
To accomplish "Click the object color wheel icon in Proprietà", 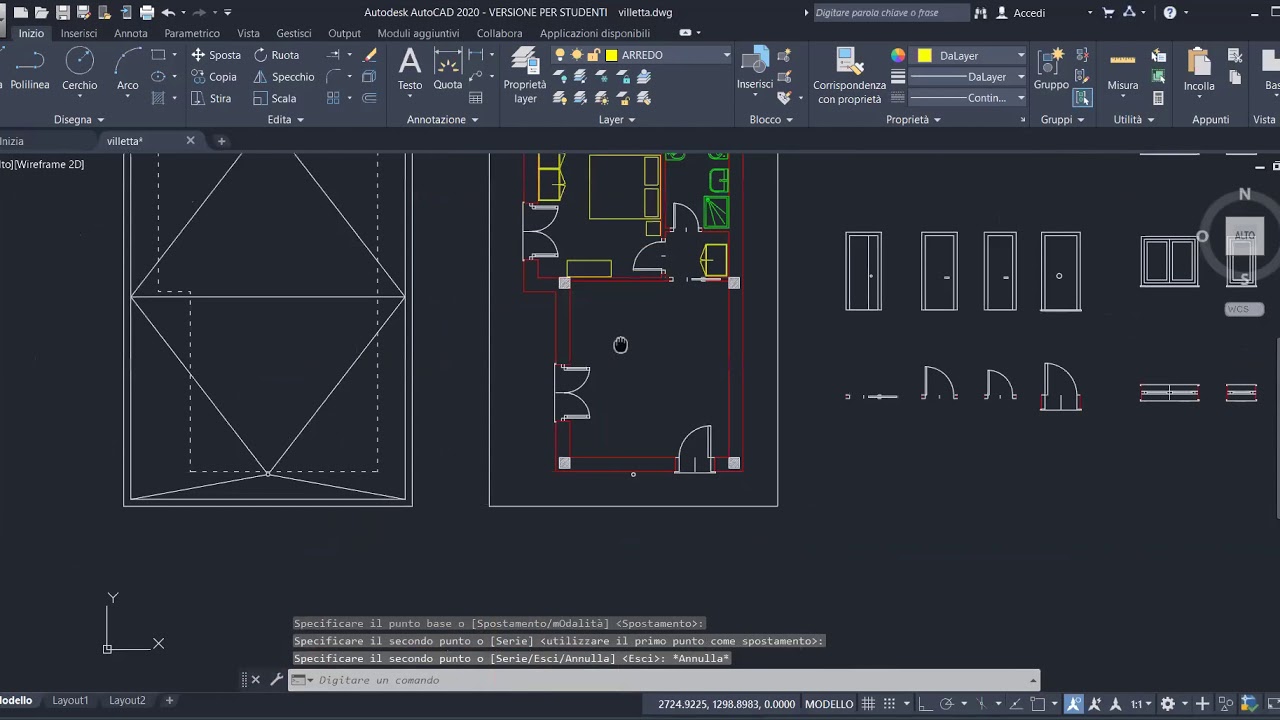I will [x=898, y=55].
